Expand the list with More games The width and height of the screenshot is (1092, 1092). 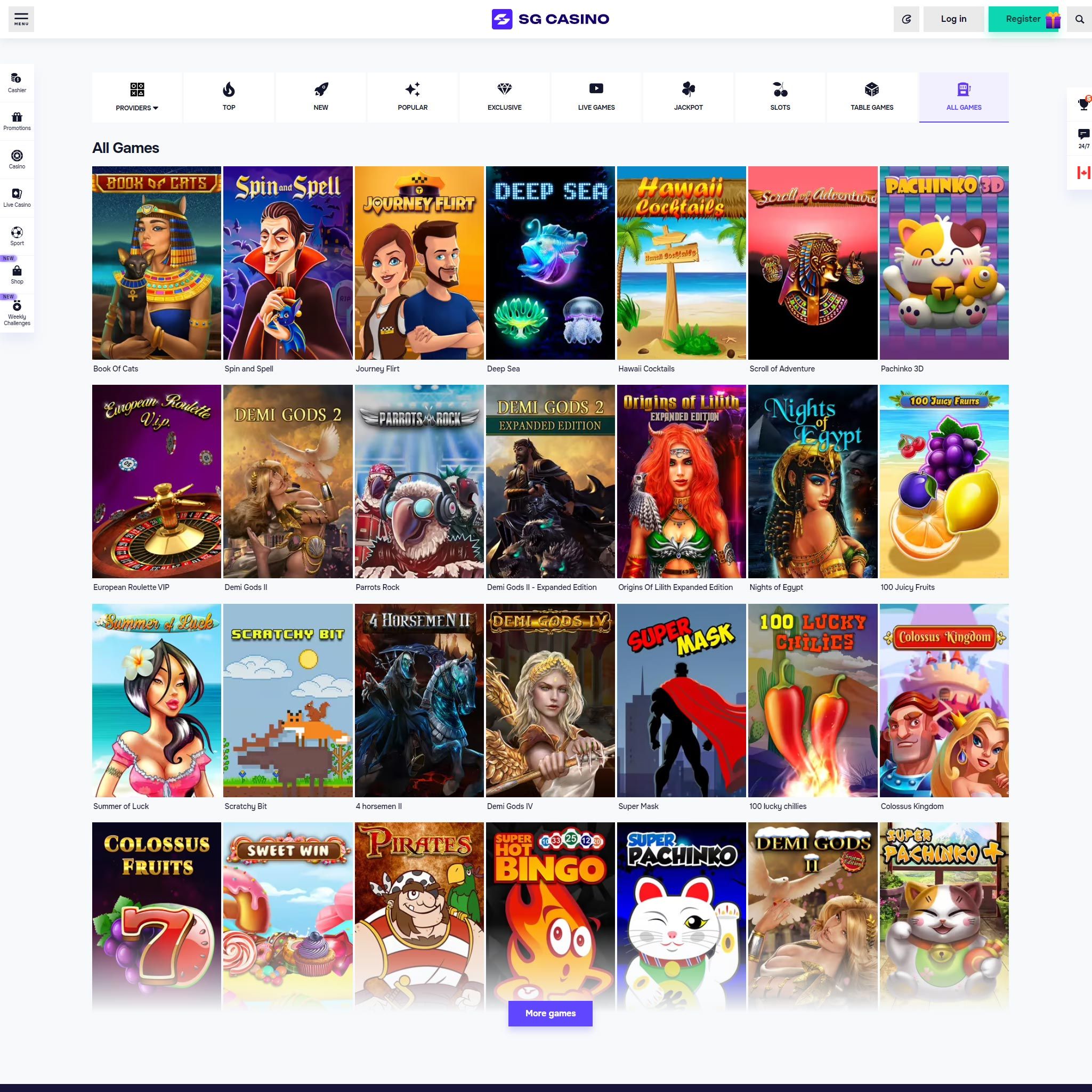[x=550, y=1013]
